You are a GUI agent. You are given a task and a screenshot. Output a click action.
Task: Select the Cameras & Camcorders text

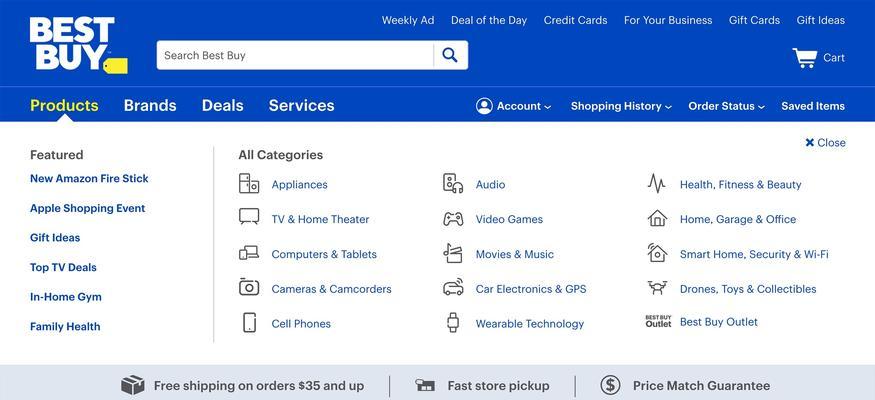coord(331,289)
